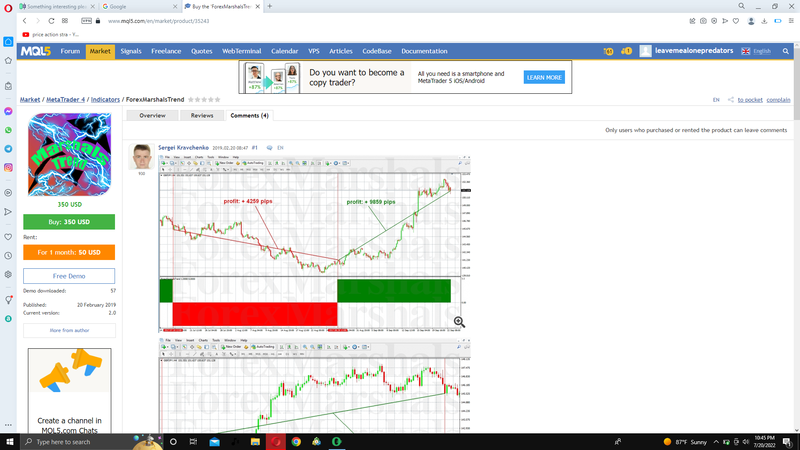Open price action YouTube bookmark
This screenshot has width=800, height=450.
pos(51,35)
